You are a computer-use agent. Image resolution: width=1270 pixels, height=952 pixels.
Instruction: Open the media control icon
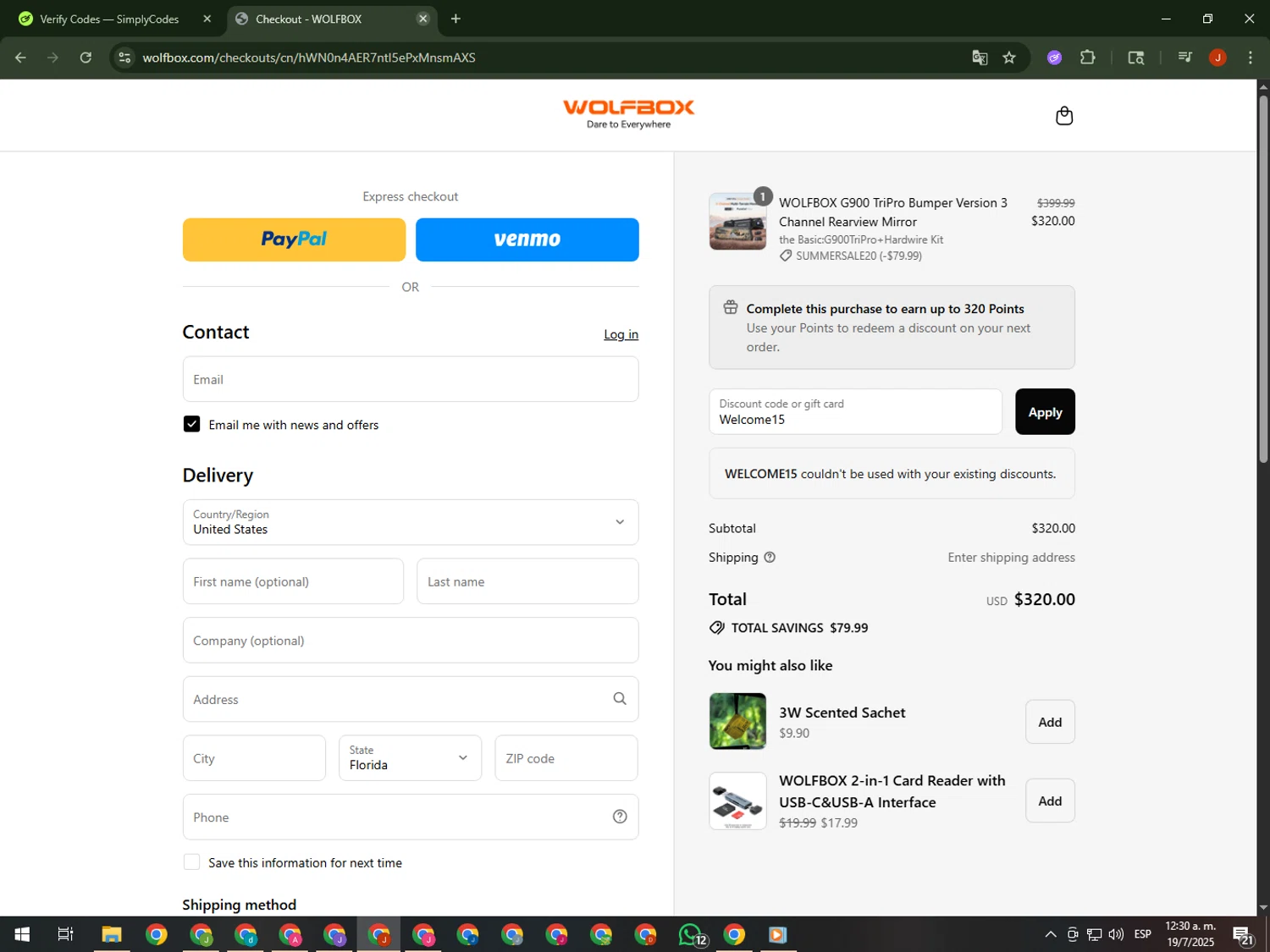click(1184, 58)
